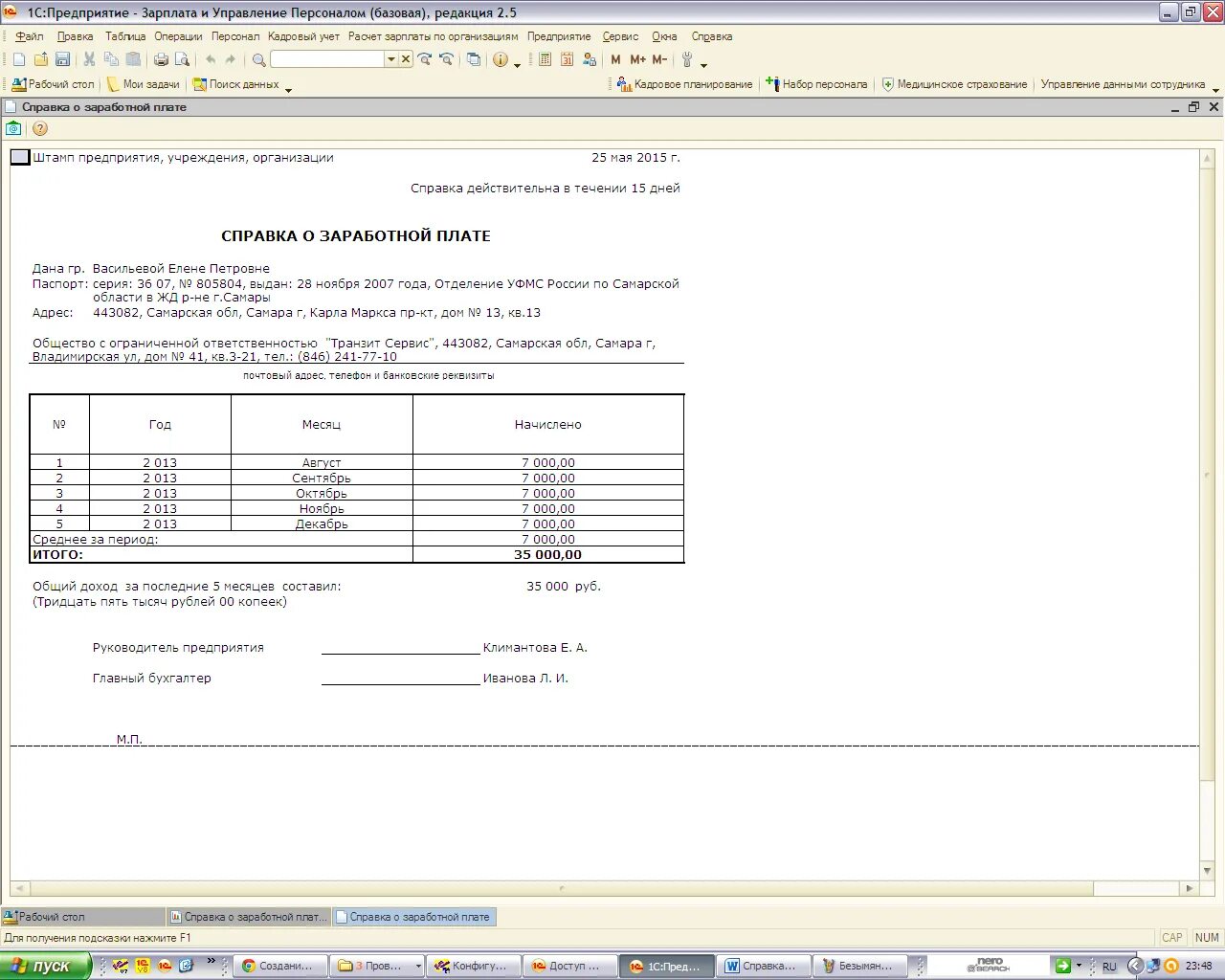Open the Справка menu in menu bar
The image size is (1225, 980).
coord(711,36)
